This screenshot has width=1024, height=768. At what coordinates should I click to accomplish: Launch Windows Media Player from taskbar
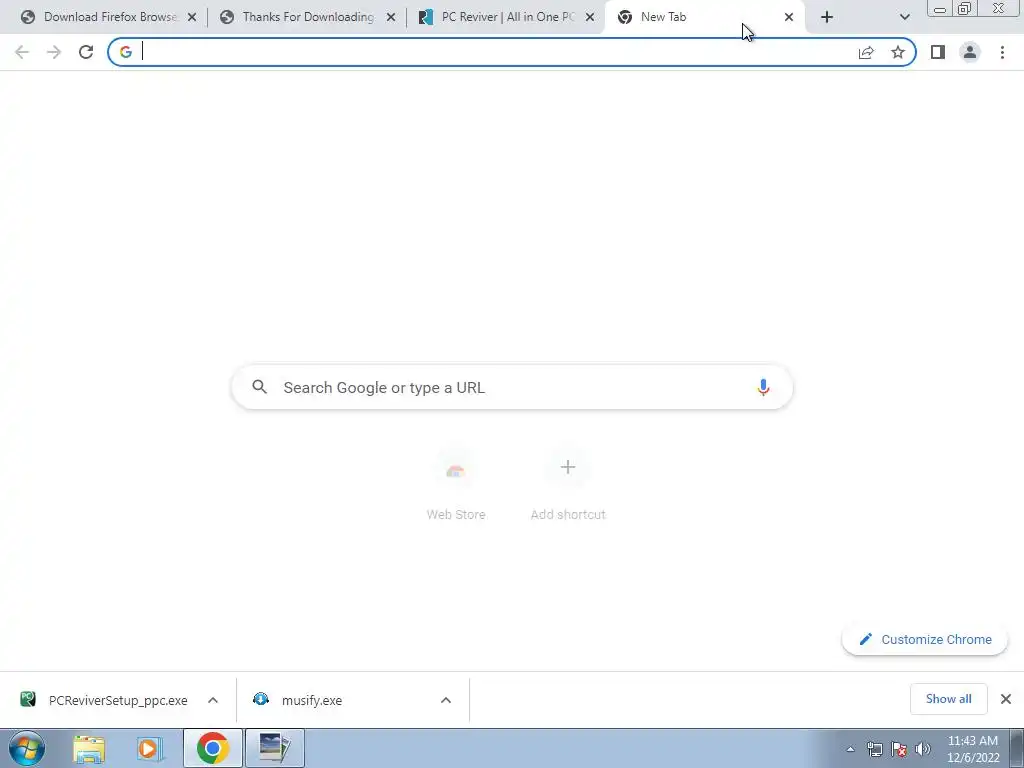coord(150,749)
